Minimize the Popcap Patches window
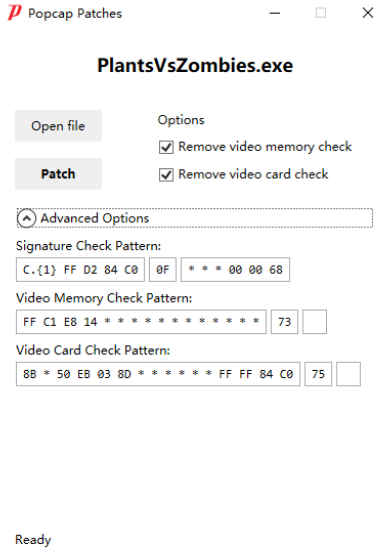The height and width of the screenshot is (559, 389). click(x=275, y=13)
